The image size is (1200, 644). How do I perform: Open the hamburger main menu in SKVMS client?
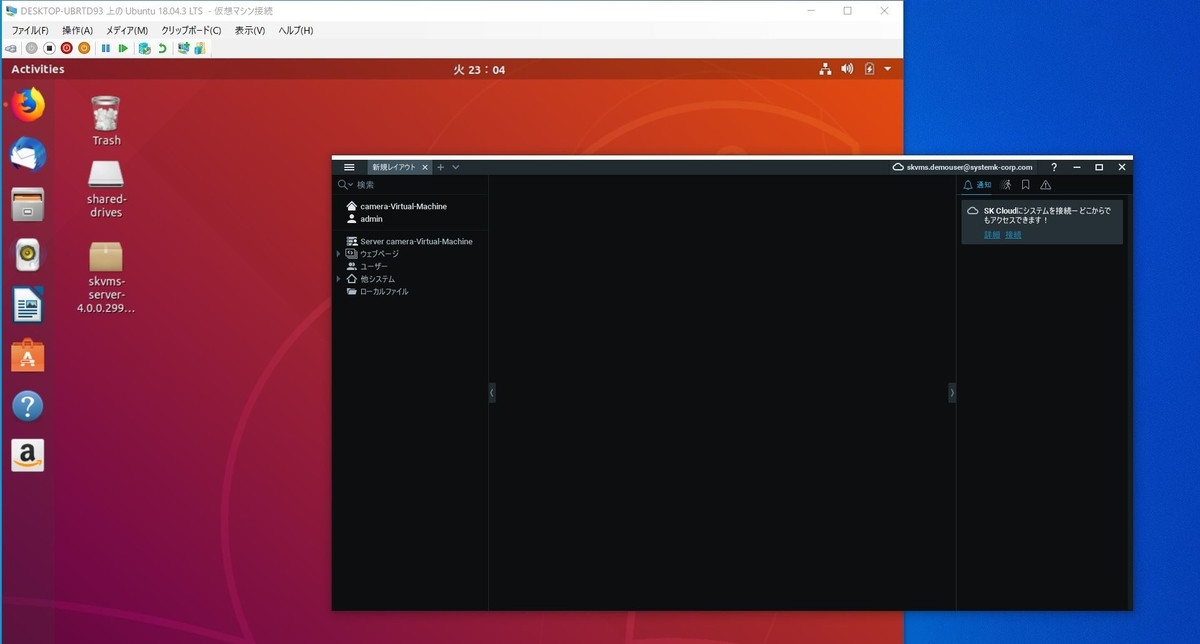click(x=349, y=167)
